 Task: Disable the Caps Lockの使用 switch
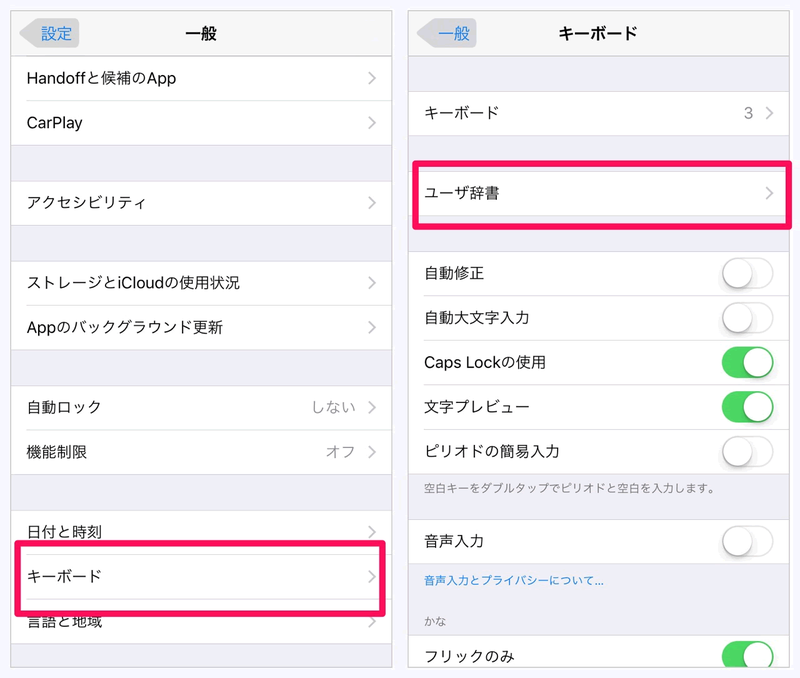click(747, 363)
